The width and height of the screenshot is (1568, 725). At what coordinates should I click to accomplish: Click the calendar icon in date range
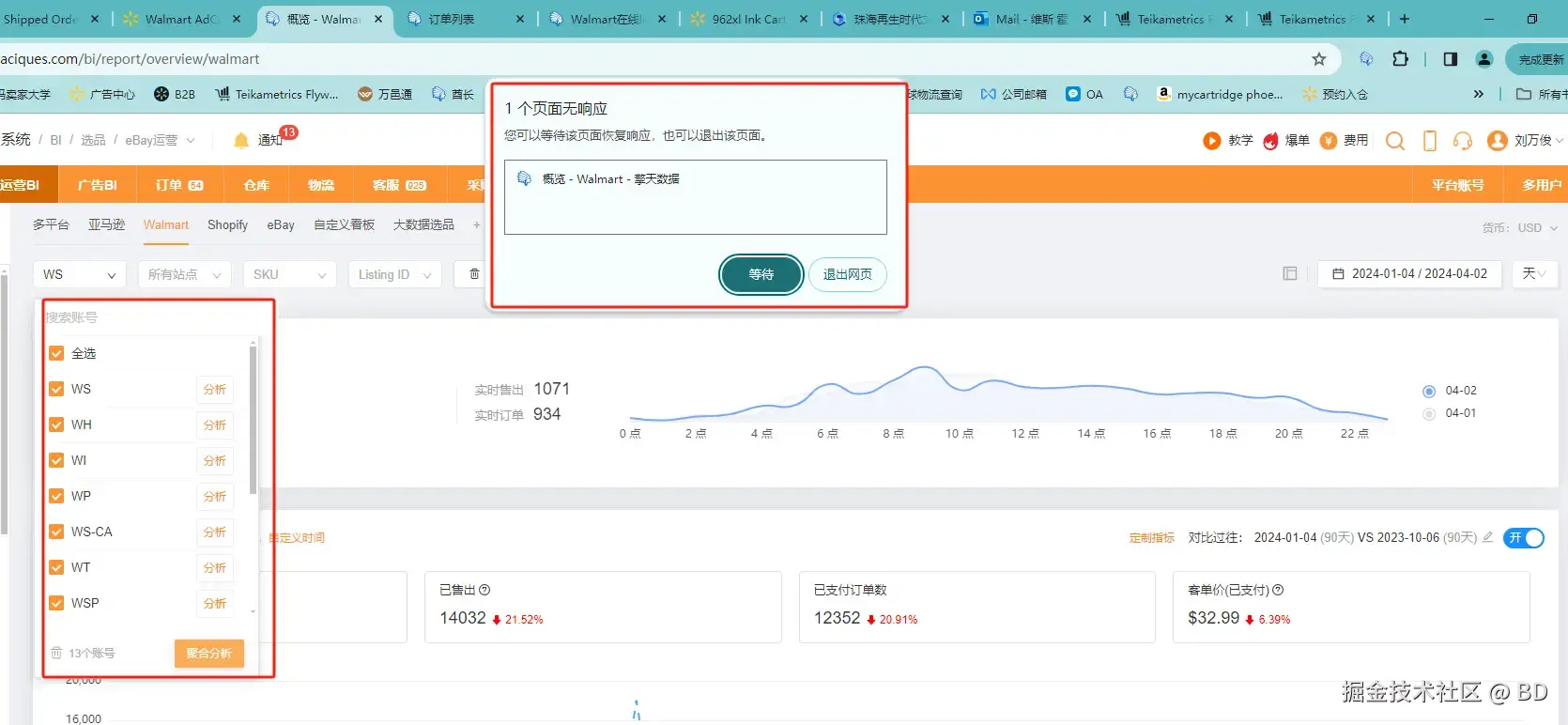[1338, 274]
